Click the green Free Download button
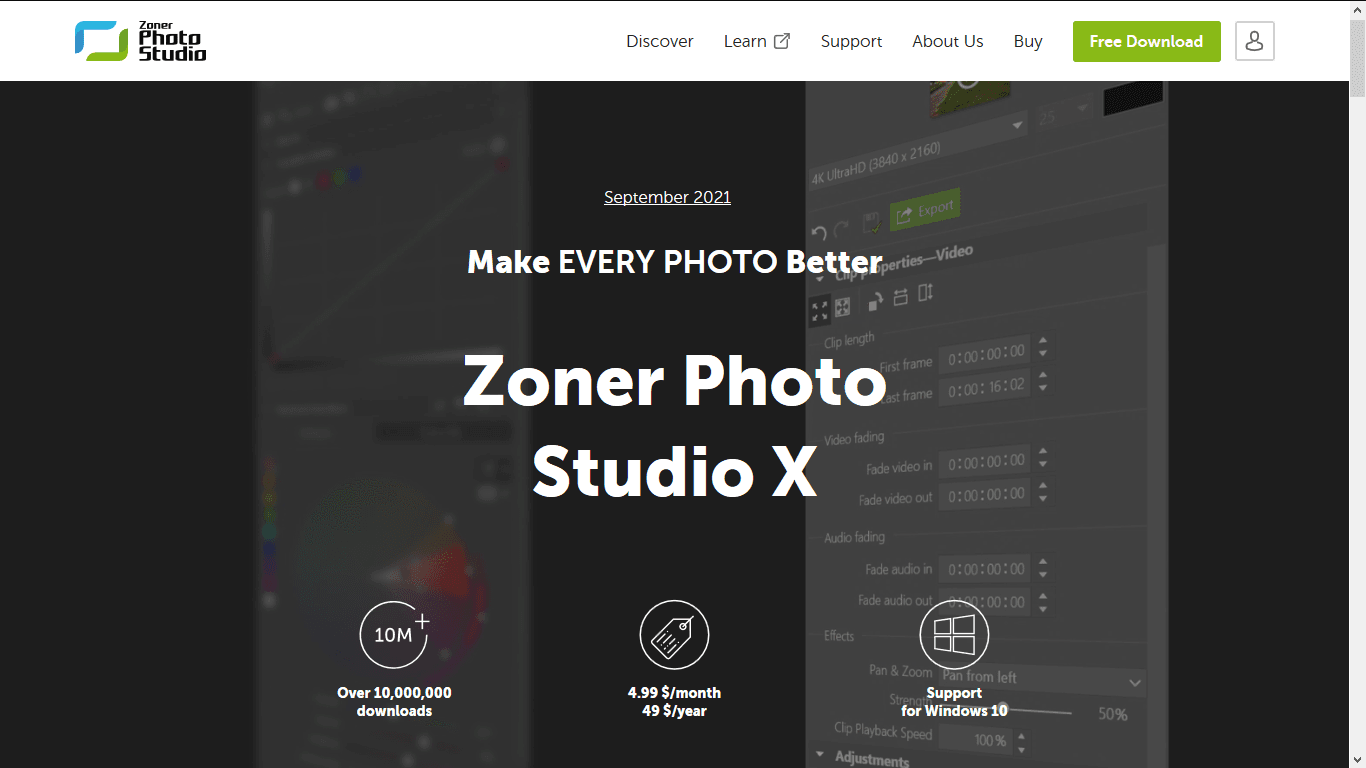The height and width of the screenshot is (768, 1366). click(x=1147, y=41)
